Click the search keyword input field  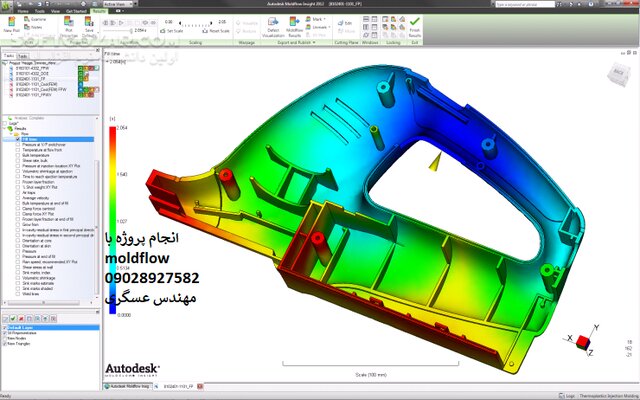pyautogui.click(x=525, y=4)
